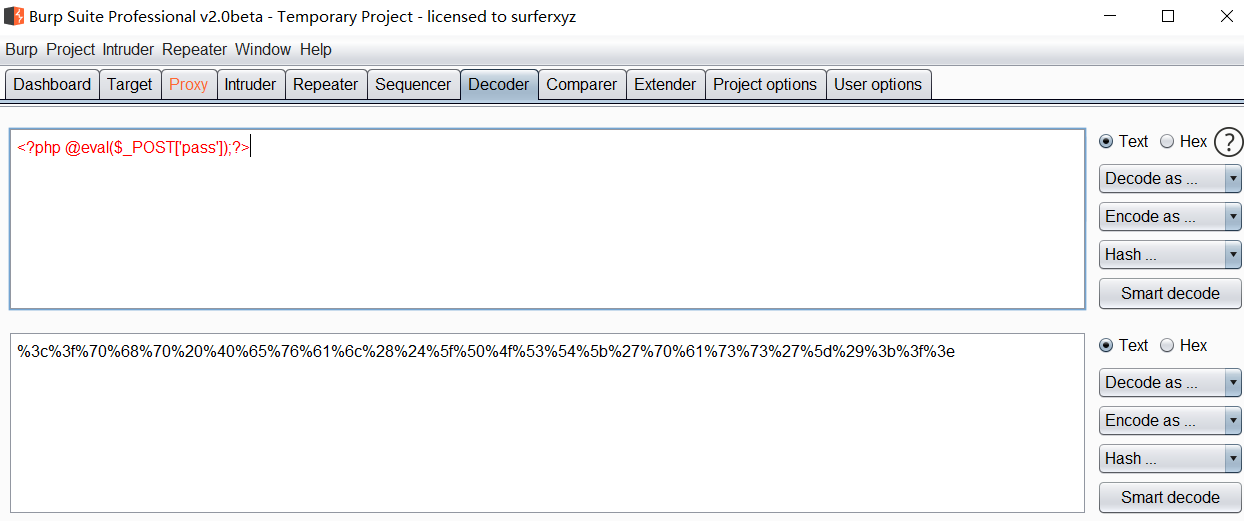Open bottom panel 'Hash ...' dropdown

tap(1170, 459)
